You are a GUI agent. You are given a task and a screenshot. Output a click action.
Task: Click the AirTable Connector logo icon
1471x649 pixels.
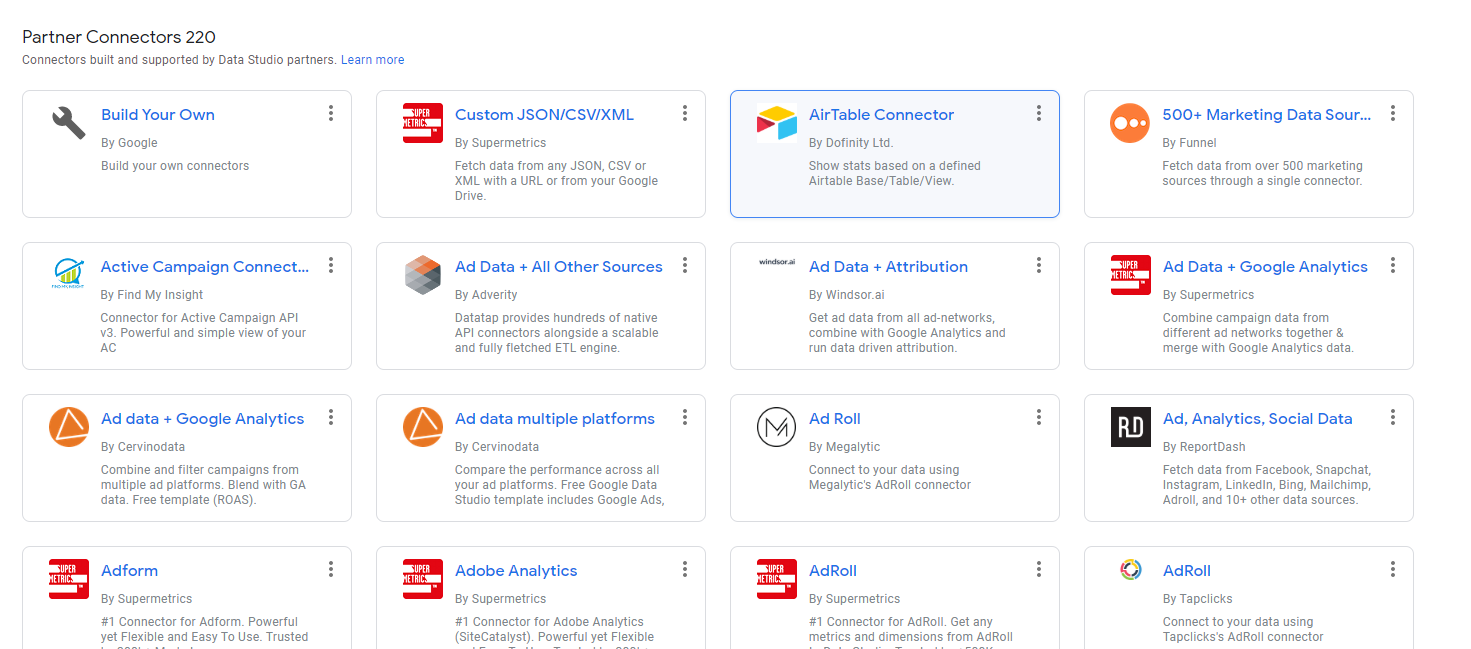tap(777, 123)
